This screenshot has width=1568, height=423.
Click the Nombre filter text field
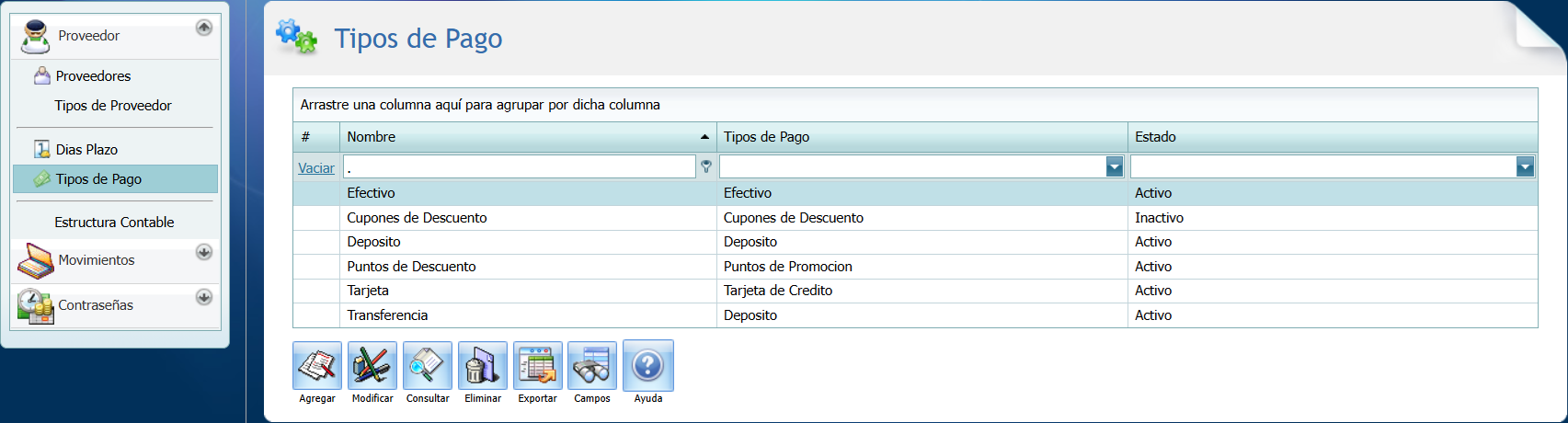pyautogui.click(x=520, y=166)
